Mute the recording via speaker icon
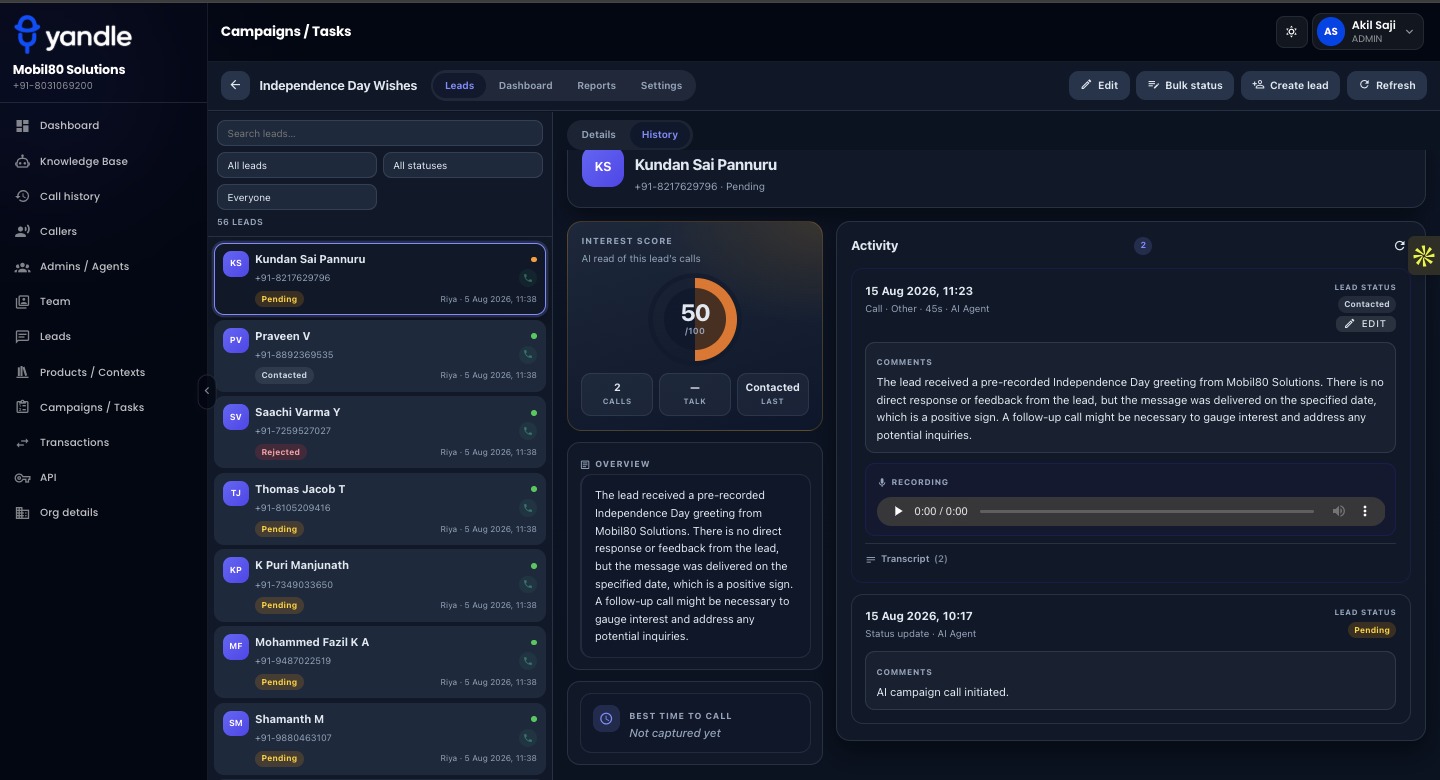This screenshot has width=1440, height=780. (x=1338, y=511)
